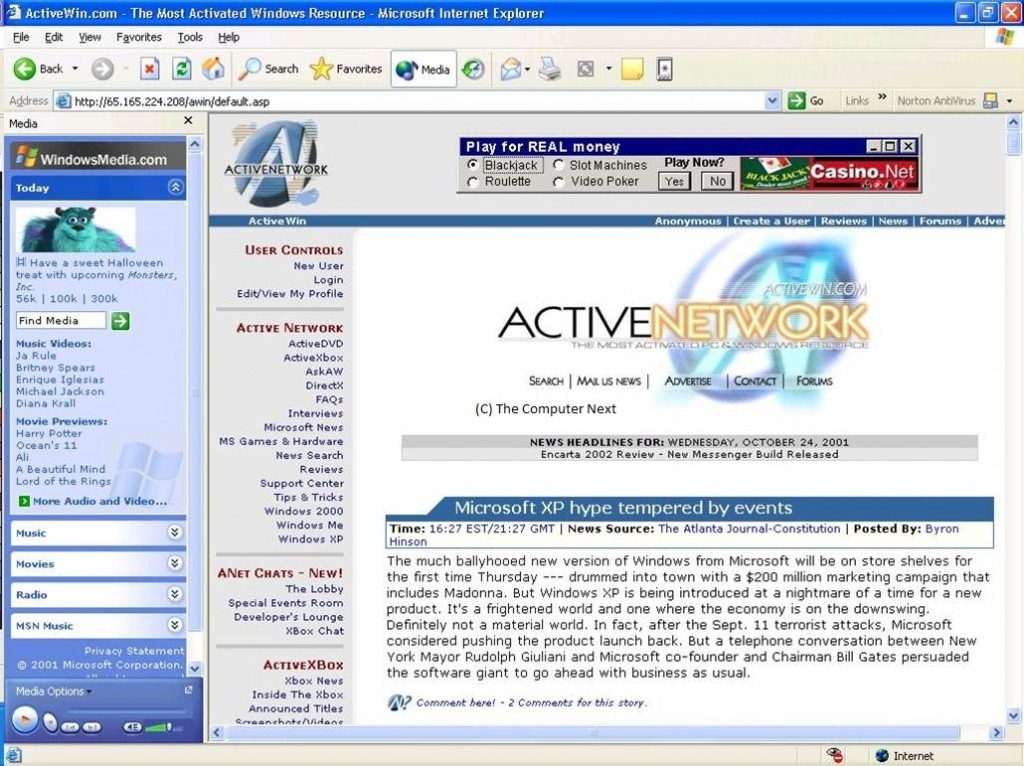Refresh the page with the toolbar icon
This screenshot has width=1024, height=766.
click(x=182, y=69)
